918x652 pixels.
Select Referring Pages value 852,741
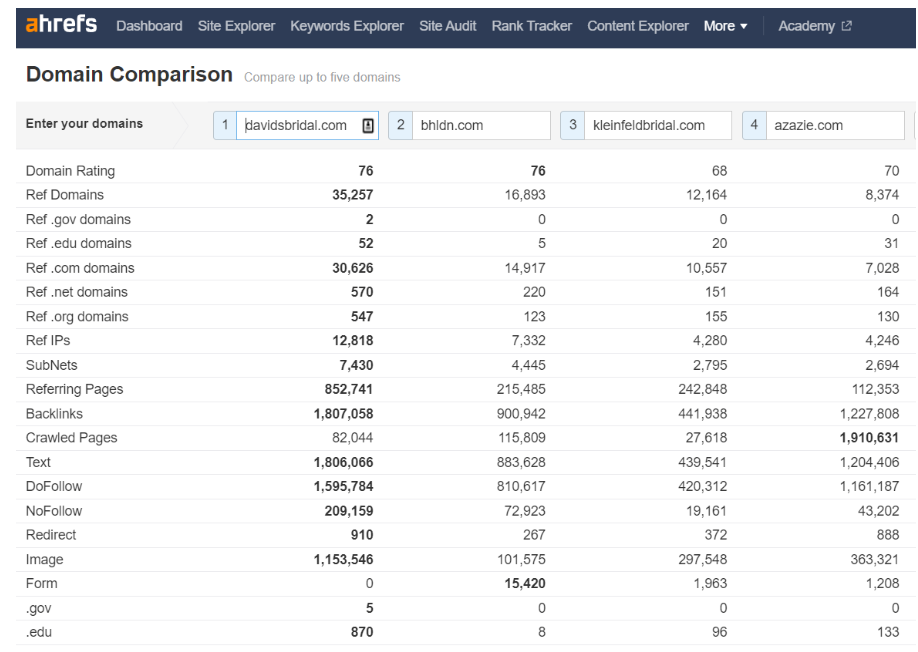click(x=349, y=389)
